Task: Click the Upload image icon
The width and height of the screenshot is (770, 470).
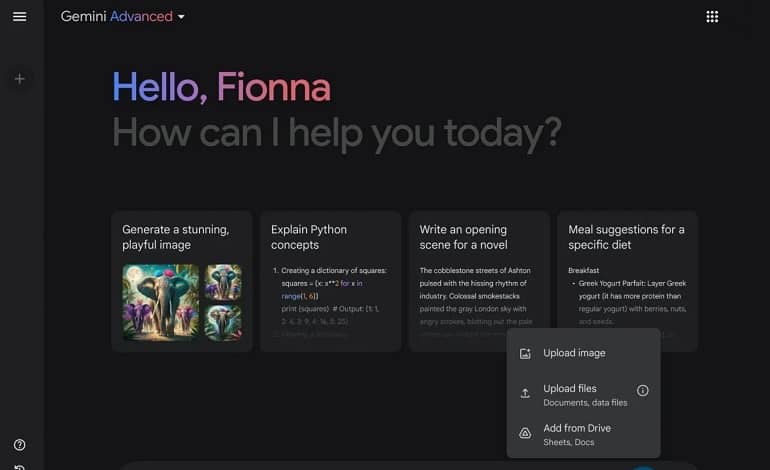Action: [x=525, y=354]
